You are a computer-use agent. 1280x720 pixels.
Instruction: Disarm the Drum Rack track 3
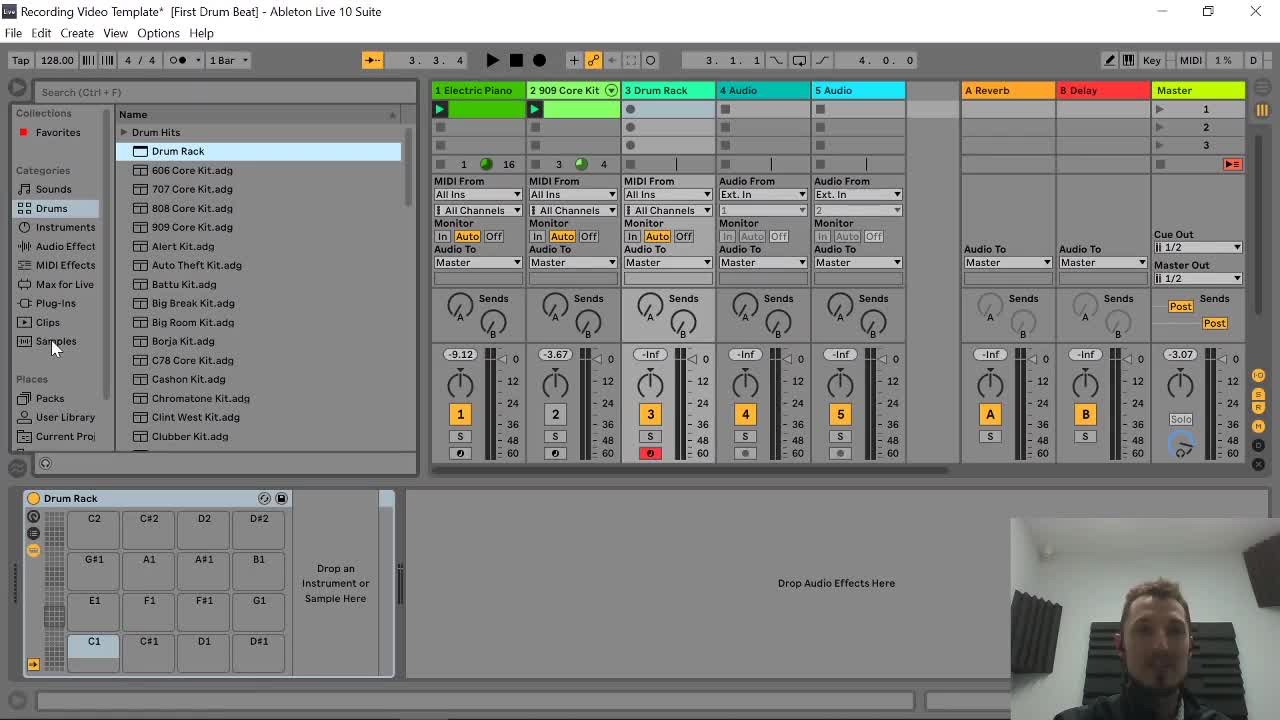pos(650,453)
